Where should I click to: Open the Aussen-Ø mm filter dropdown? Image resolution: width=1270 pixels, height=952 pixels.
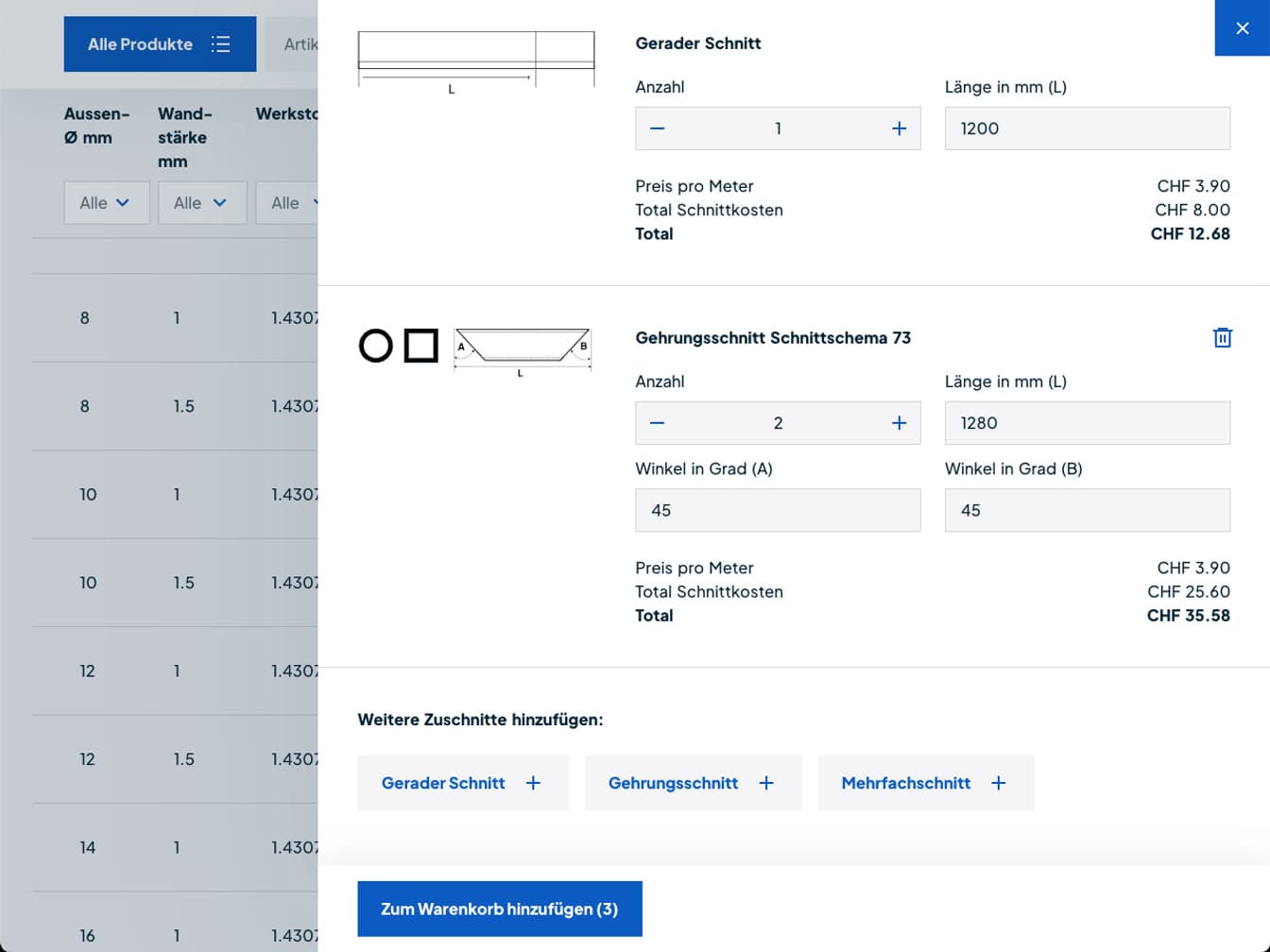[106, 203]
